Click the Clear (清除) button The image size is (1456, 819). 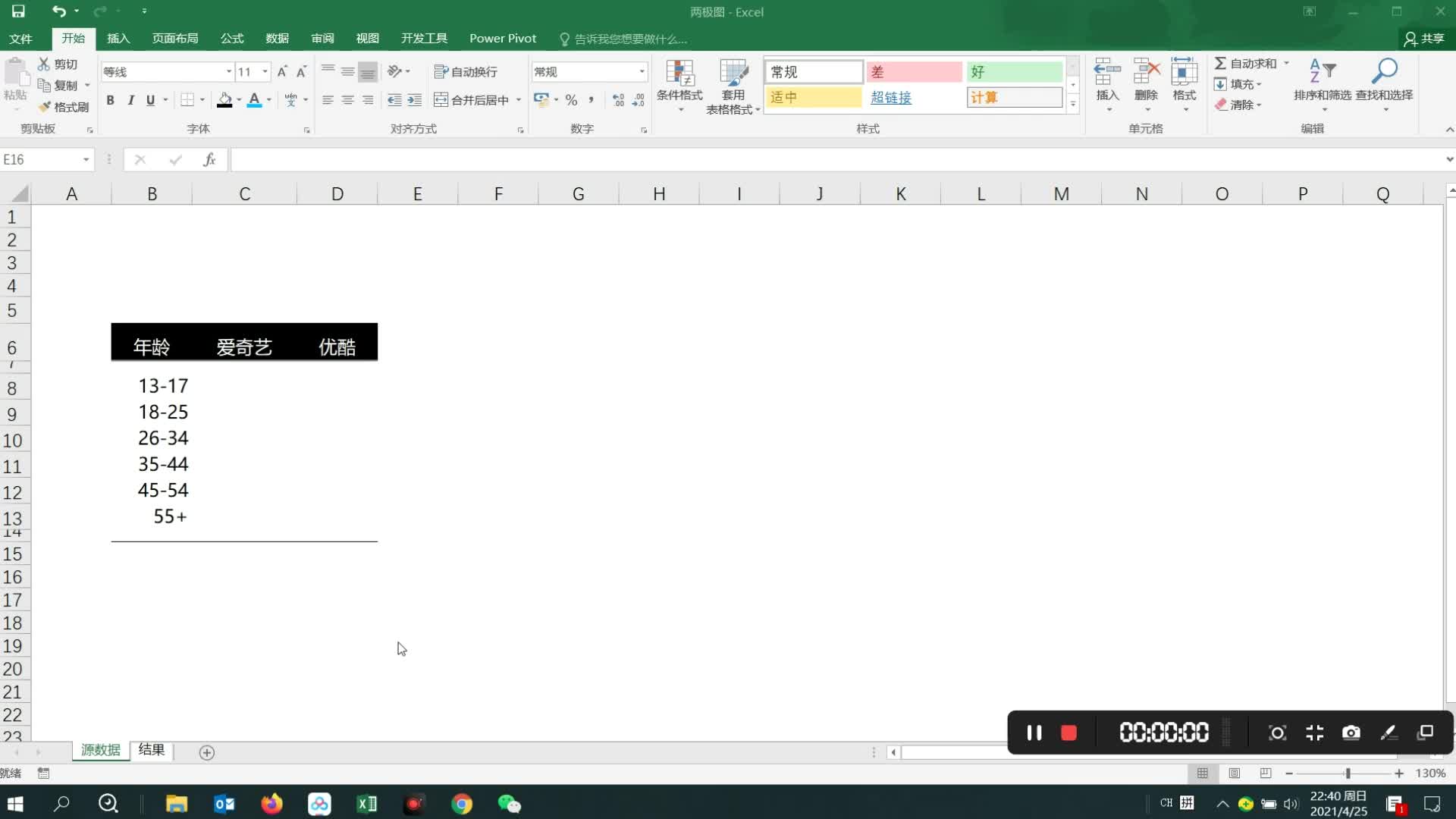tap(1238, 105)
